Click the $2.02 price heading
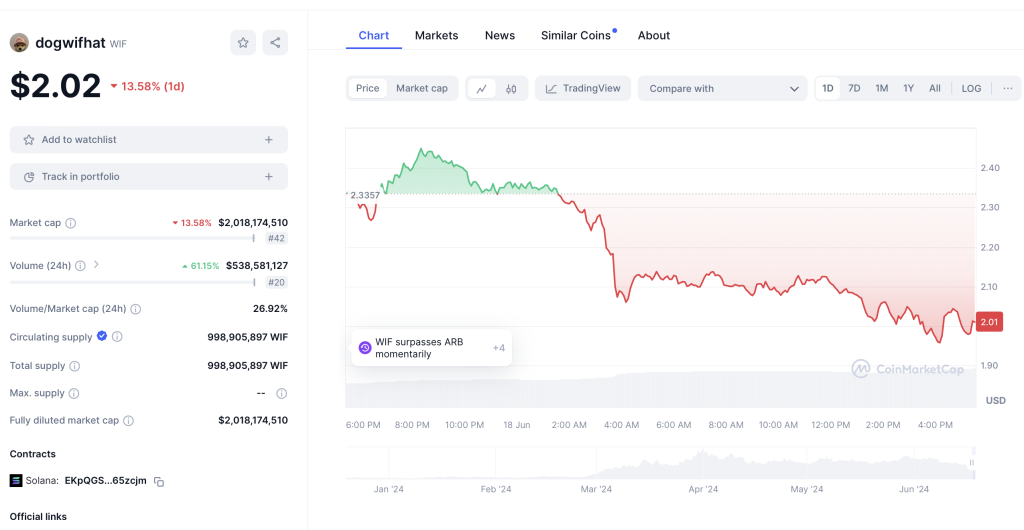This screenshot has height=530, width=1024. coord(56,86)
